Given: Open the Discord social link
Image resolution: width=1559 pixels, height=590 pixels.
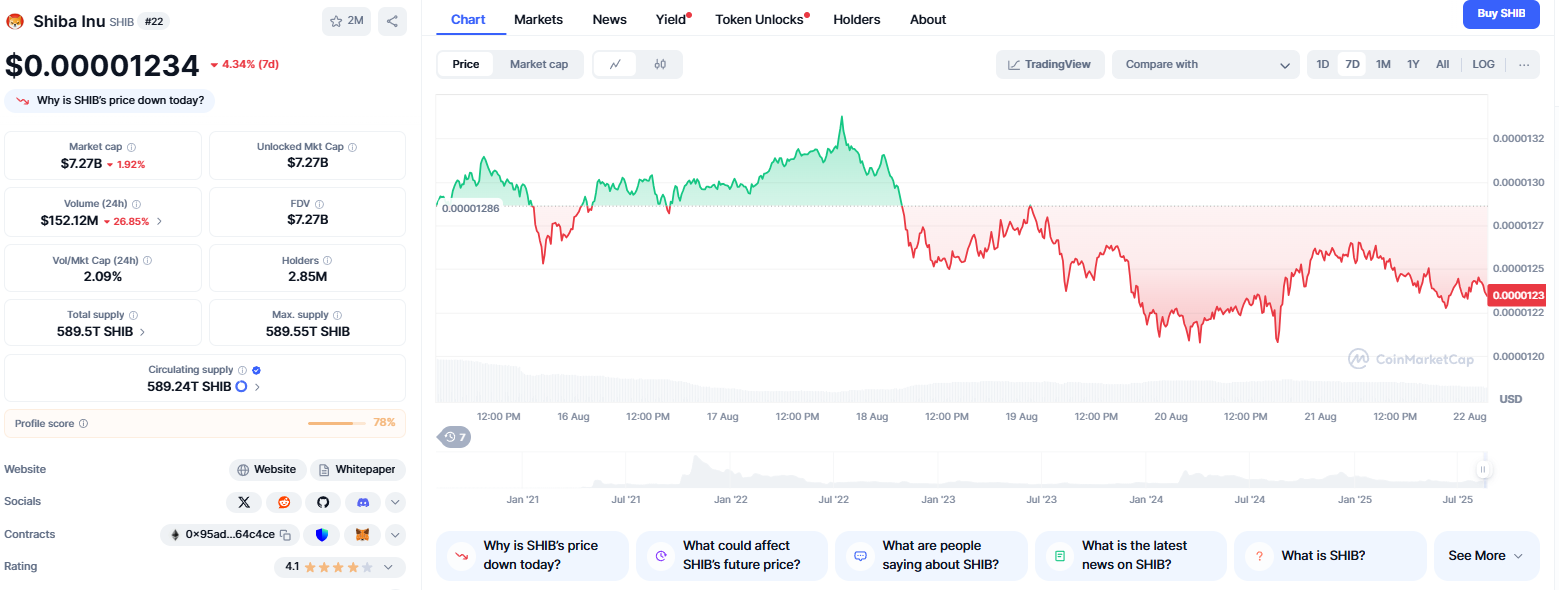Looking at the screenshot, I should click(x=363, y=502).
